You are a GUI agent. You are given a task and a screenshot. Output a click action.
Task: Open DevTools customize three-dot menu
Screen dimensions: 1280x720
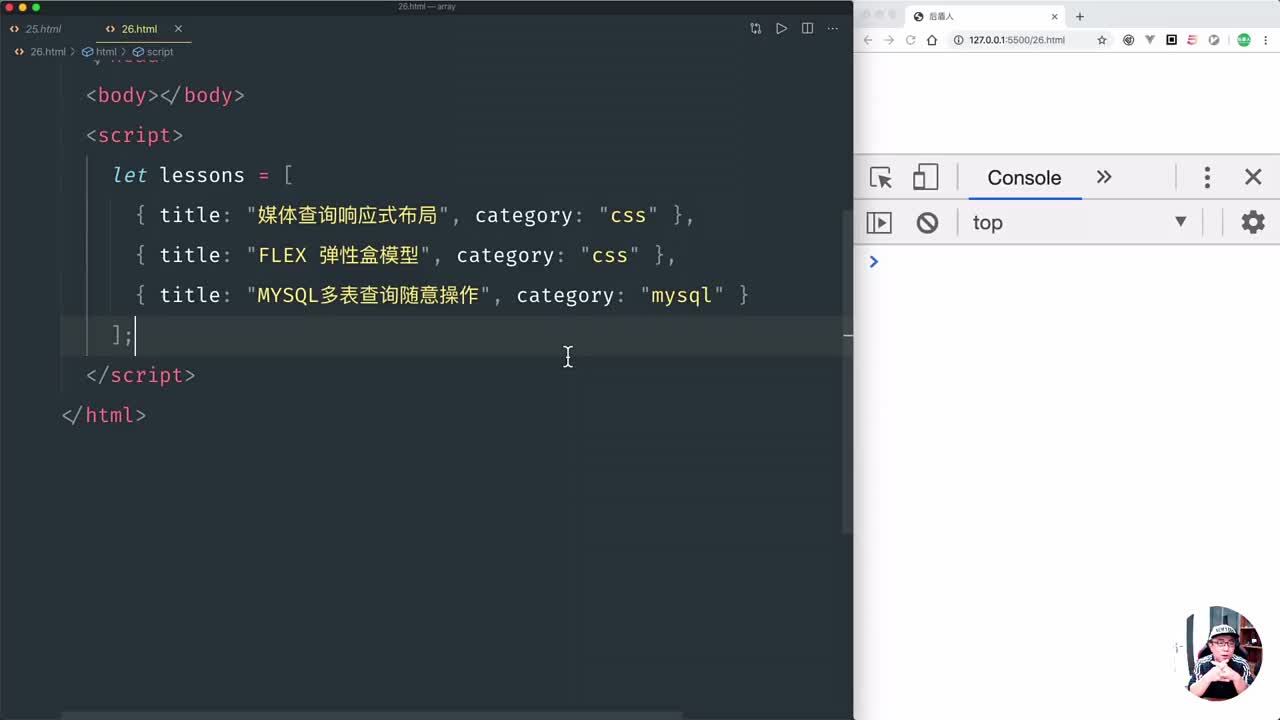[1207, 178]
